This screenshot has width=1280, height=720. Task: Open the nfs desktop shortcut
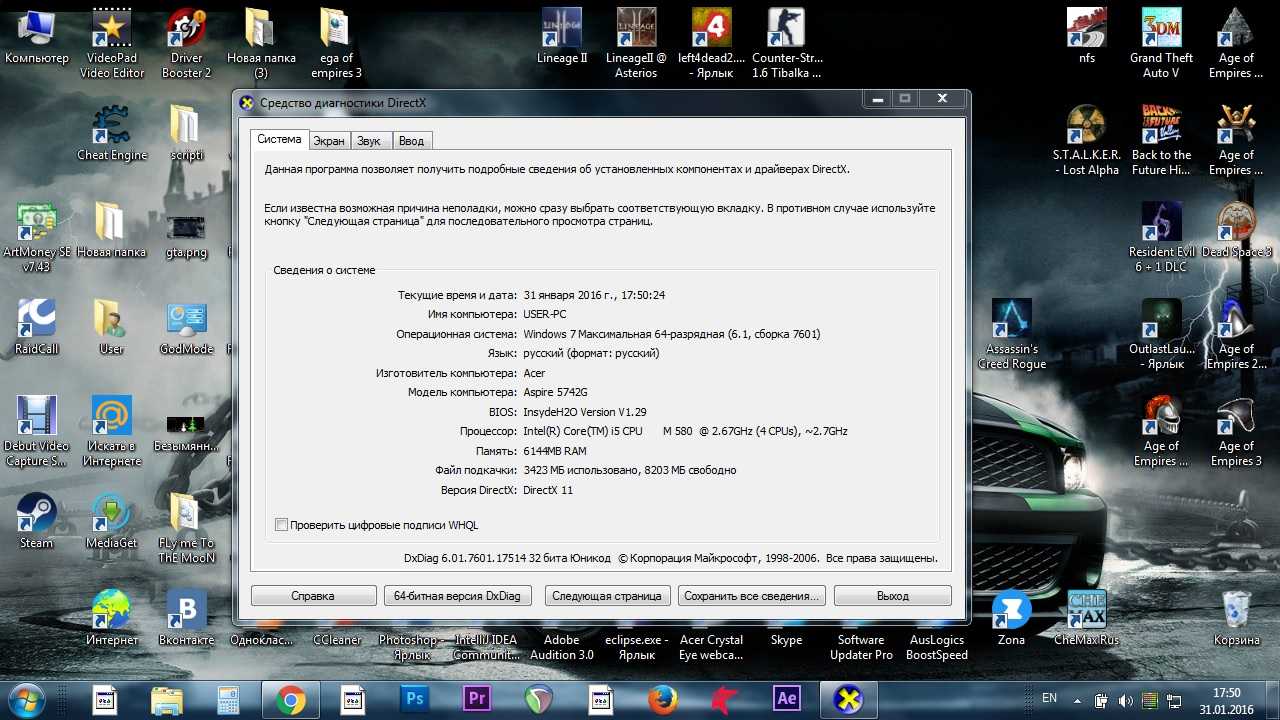pos(1087,36)
